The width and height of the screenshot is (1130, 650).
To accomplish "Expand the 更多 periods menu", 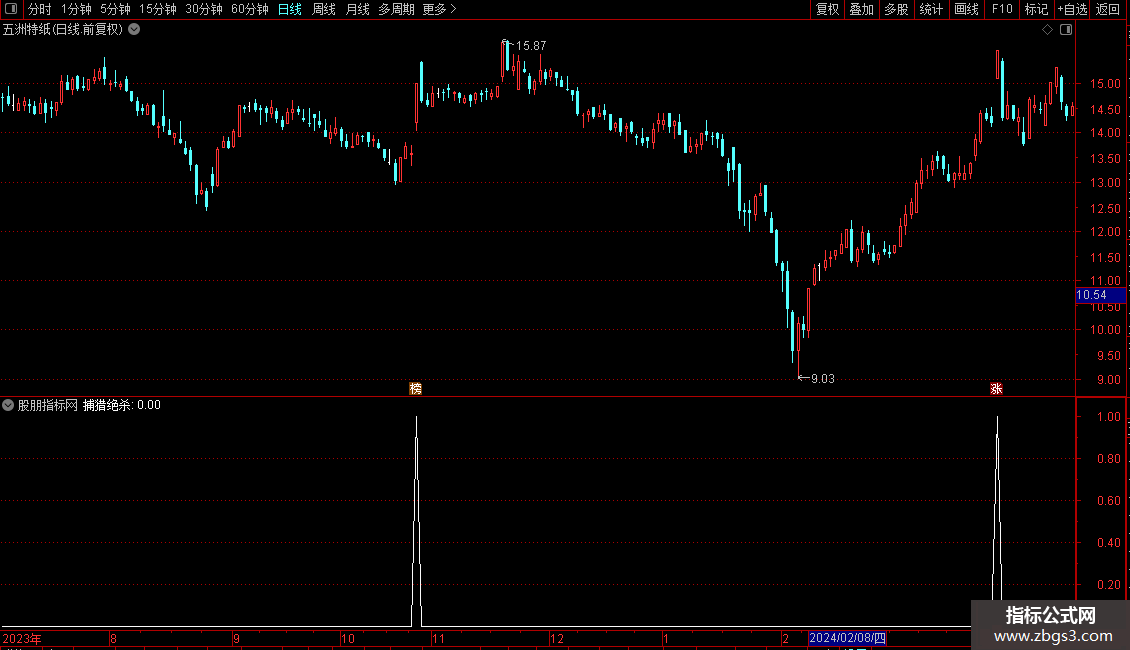I will [439, 9].
